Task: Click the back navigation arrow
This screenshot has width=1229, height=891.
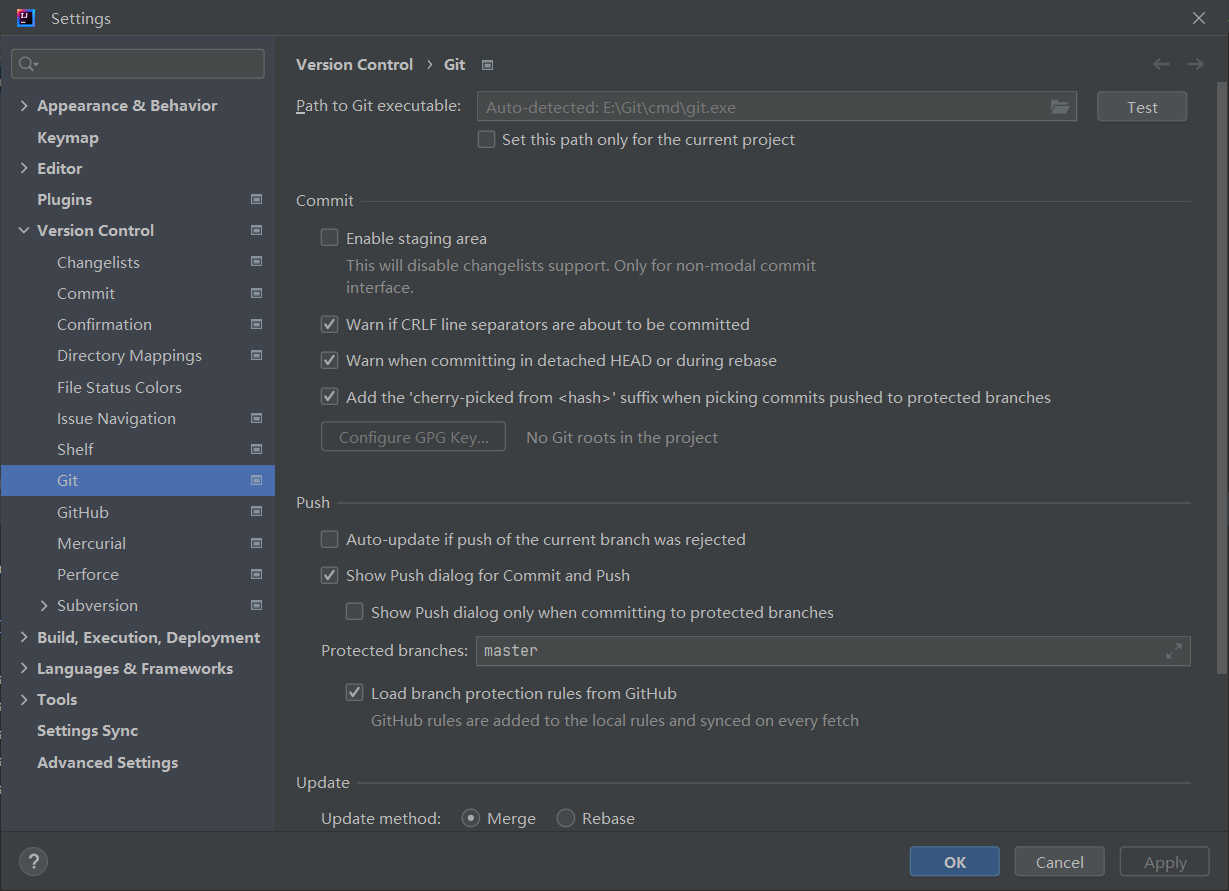Action: click(1161, 64)
